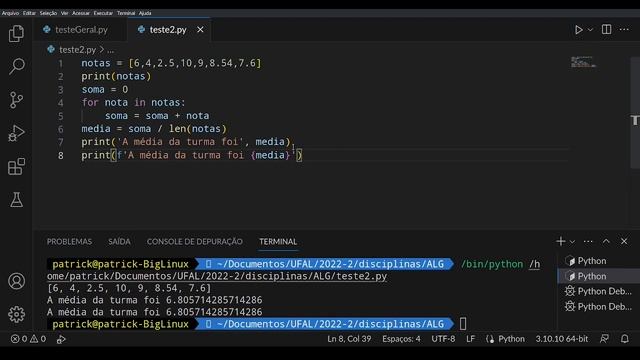The width and height of the screenshot is (640, 360).
Task: Open notifications bell in status bar
Action: tap(624, 339)
